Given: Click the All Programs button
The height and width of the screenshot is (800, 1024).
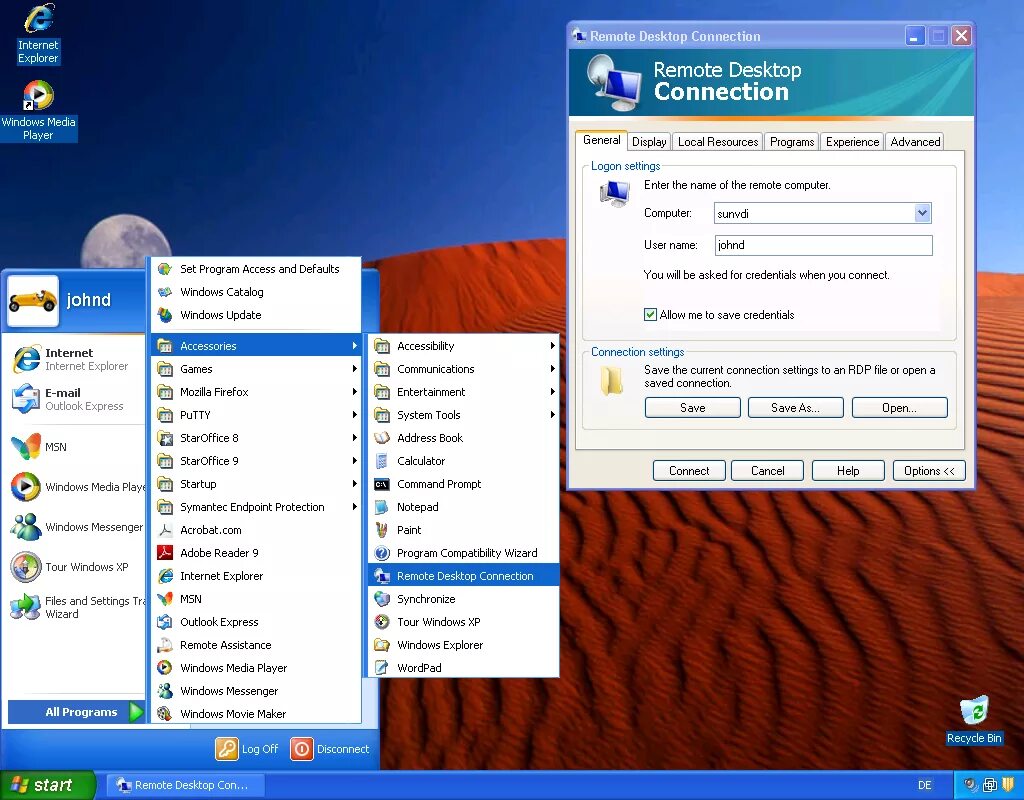Looking at the screenshot, I should coord(76,712).
